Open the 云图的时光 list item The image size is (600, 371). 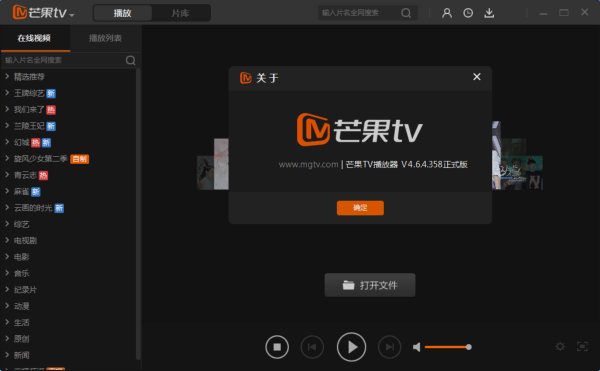33,208
